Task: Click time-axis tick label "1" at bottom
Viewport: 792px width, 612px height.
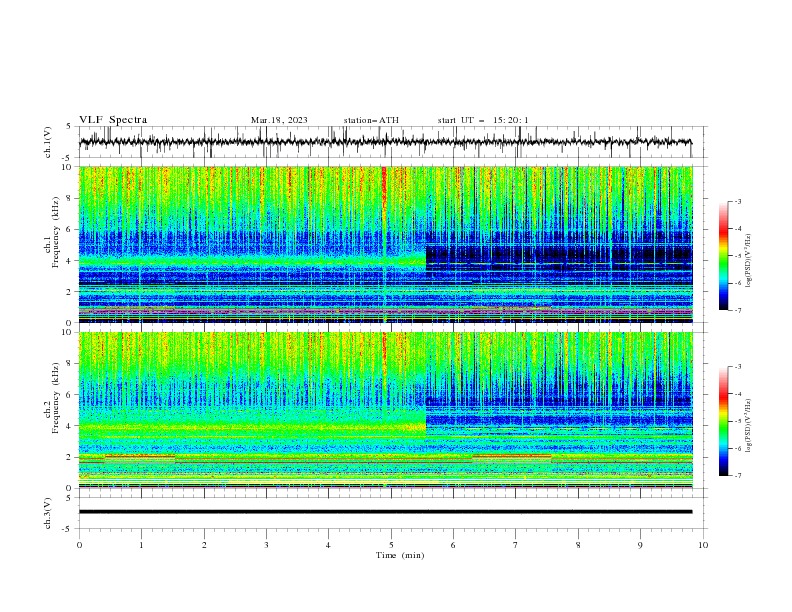Action: tap(141, 545)
